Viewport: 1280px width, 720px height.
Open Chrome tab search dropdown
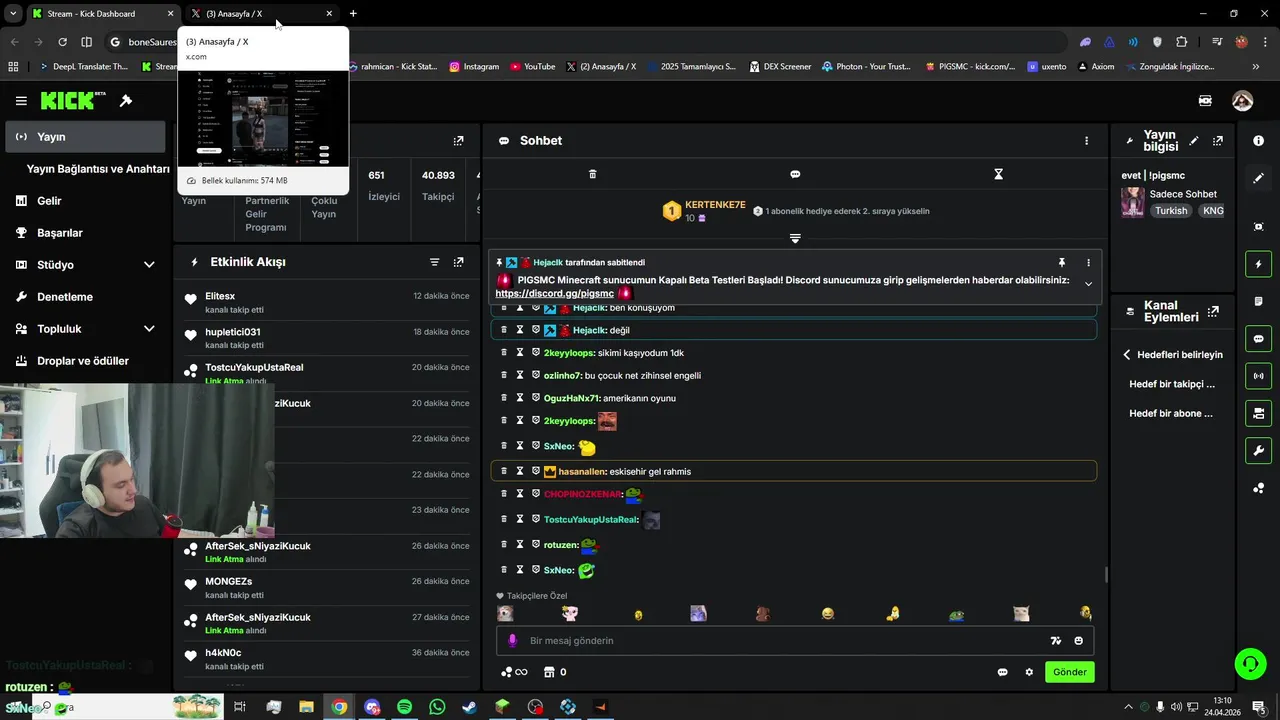point(12,13)
